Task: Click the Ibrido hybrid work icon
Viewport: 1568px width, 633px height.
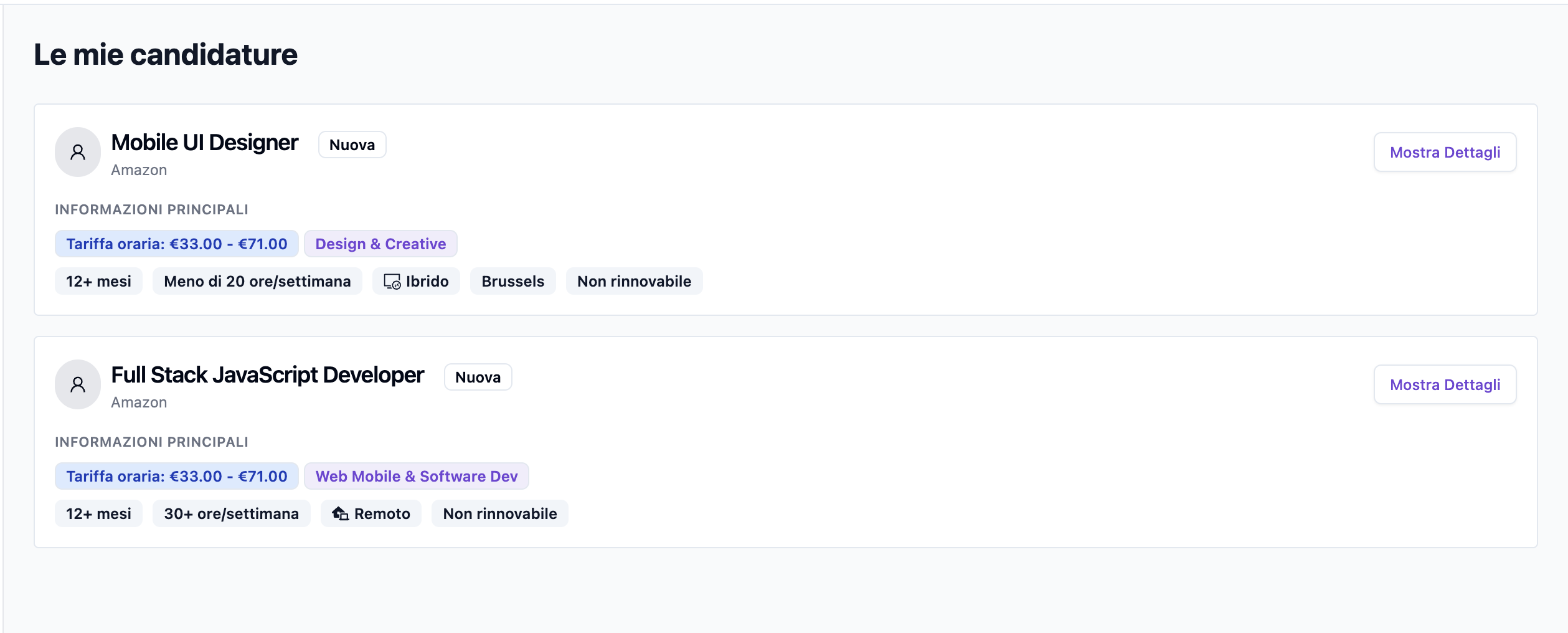Action: [392, 282]
